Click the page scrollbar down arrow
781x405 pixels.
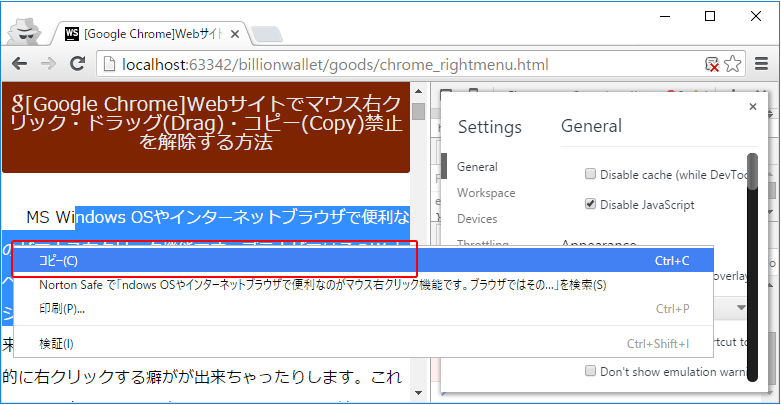[x=418, y=393]
